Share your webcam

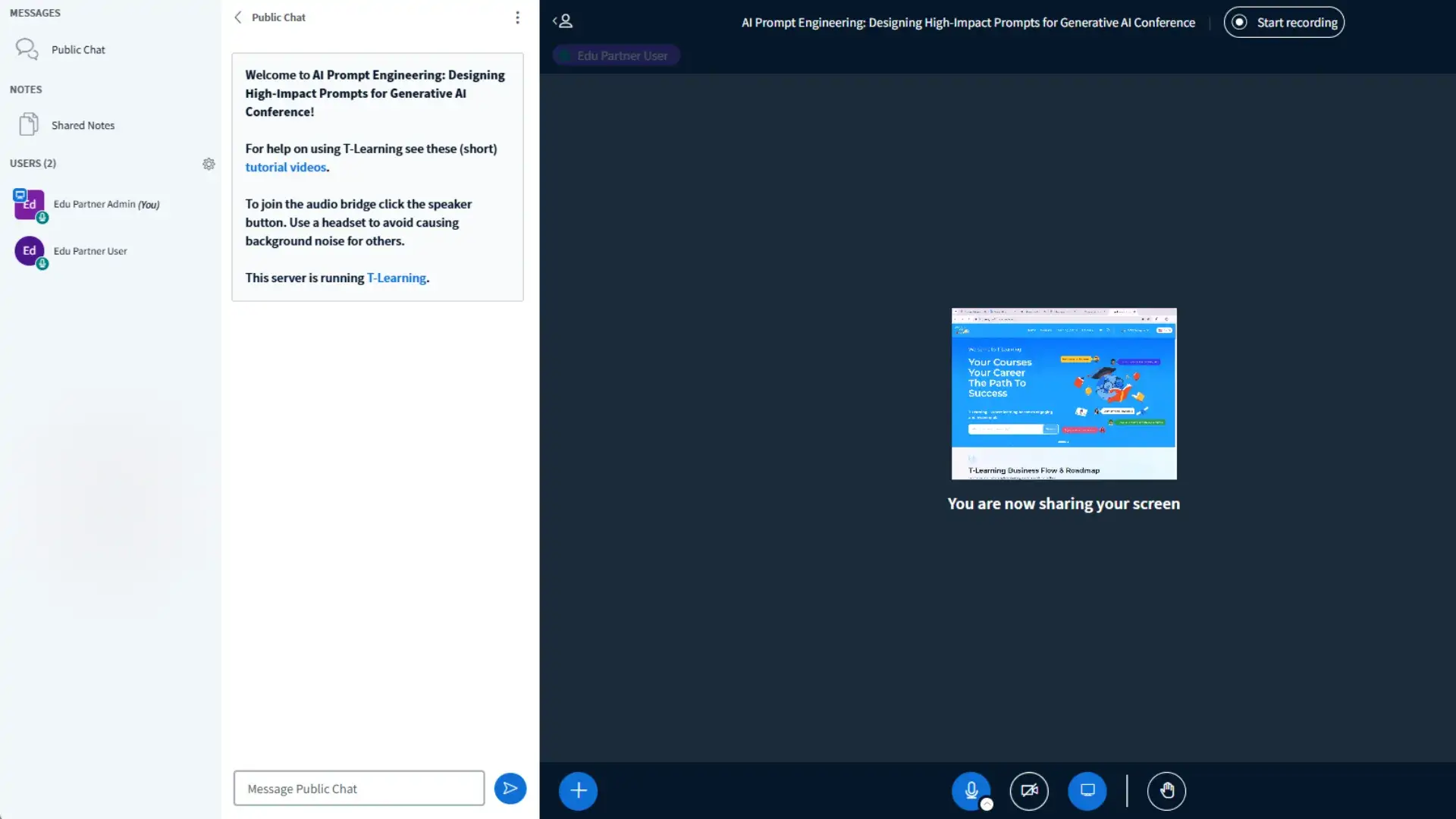pyautogui.click(x=1029, y=791)
